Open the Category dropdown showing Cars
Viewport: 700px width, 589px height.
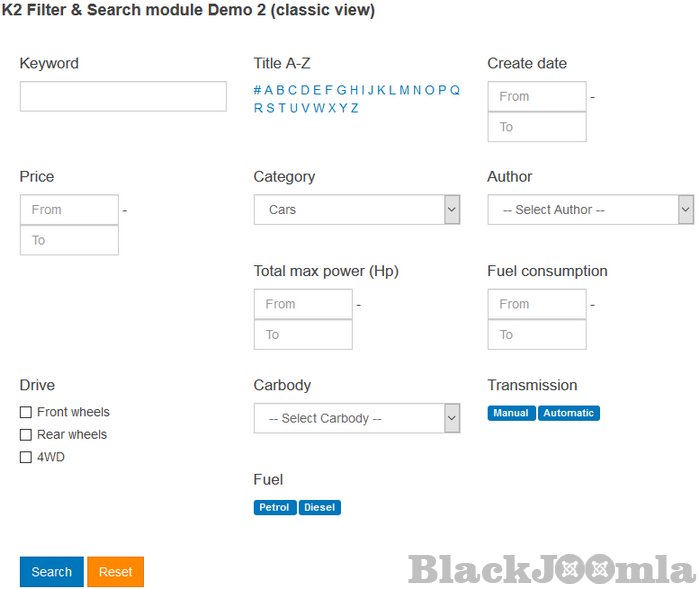click(356, 210)
